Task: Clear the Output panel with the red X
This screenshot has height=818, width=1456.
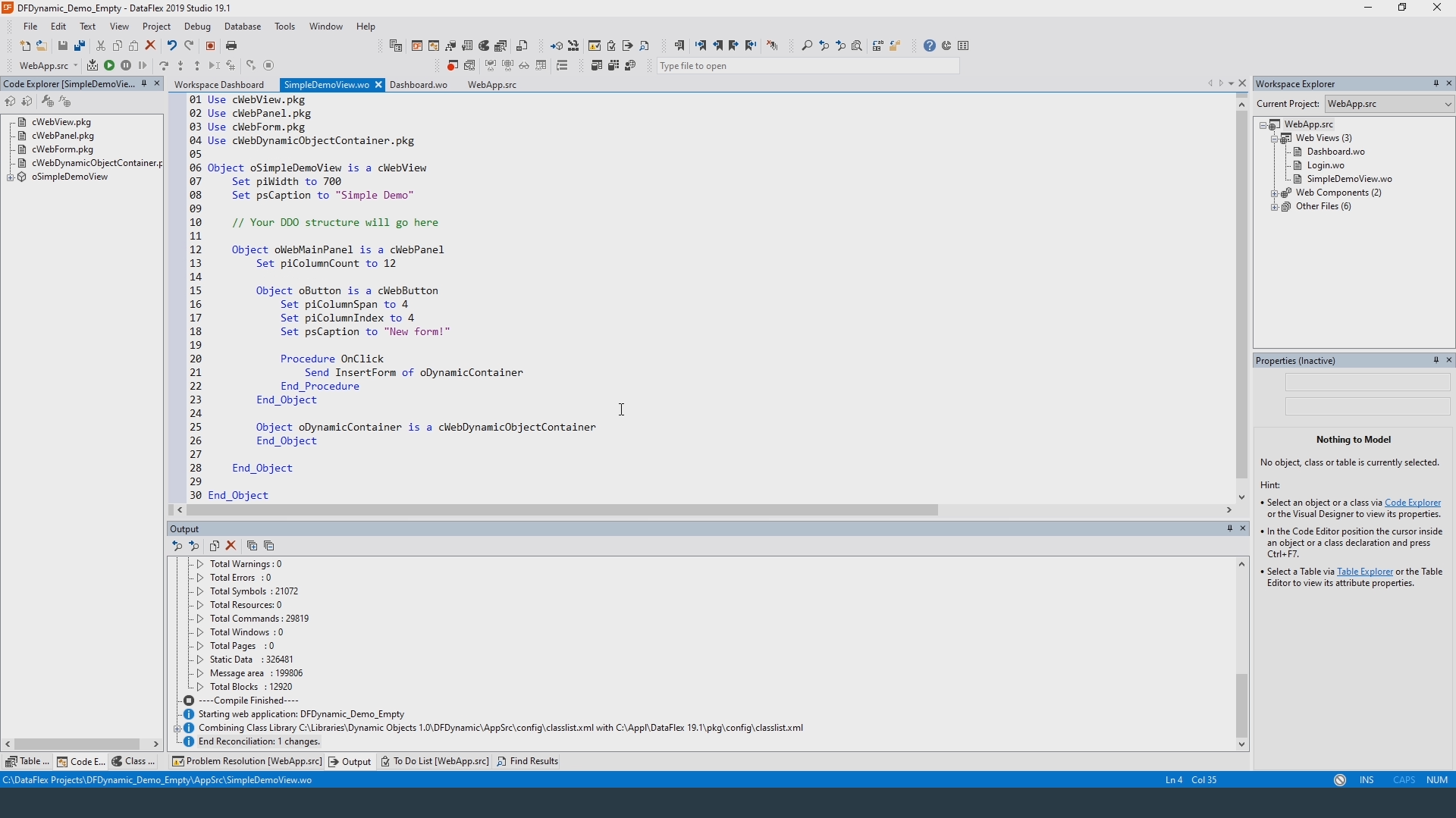Action: click(232, 546)
